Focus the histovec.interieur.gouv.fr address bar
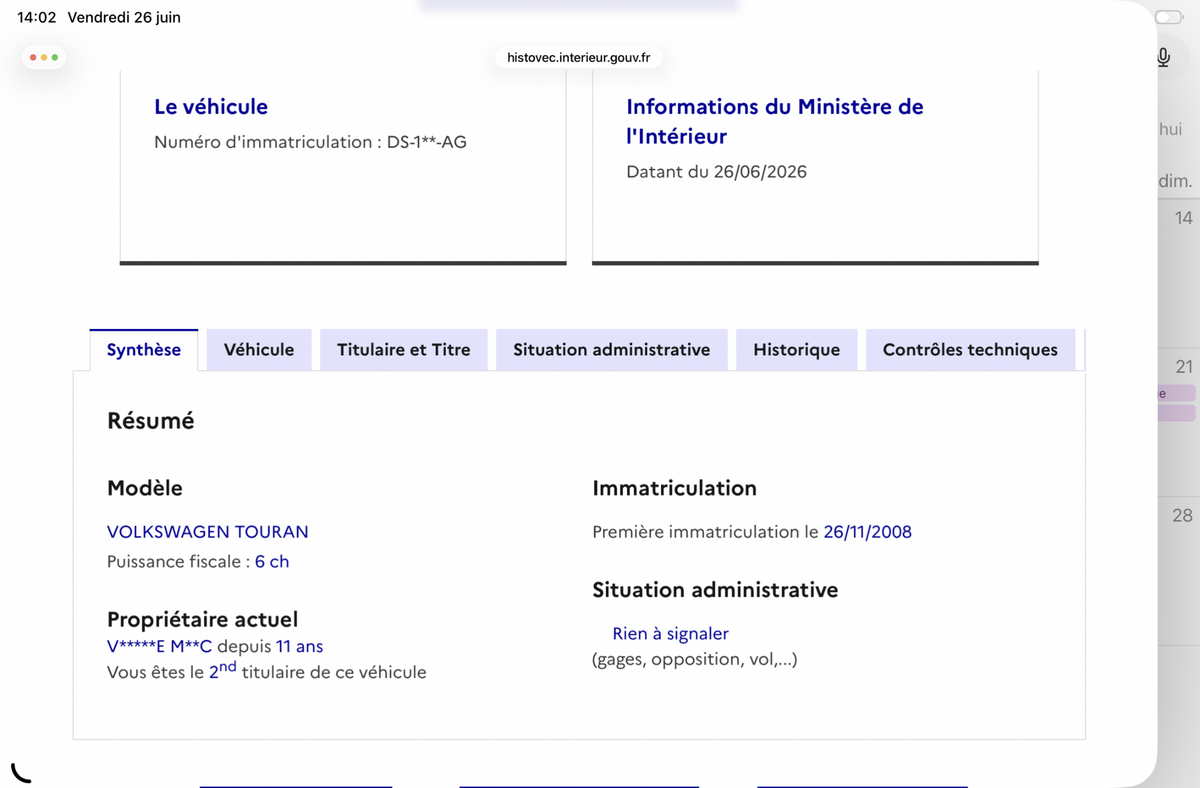The image size is (1200, 788). click(579, 57)
